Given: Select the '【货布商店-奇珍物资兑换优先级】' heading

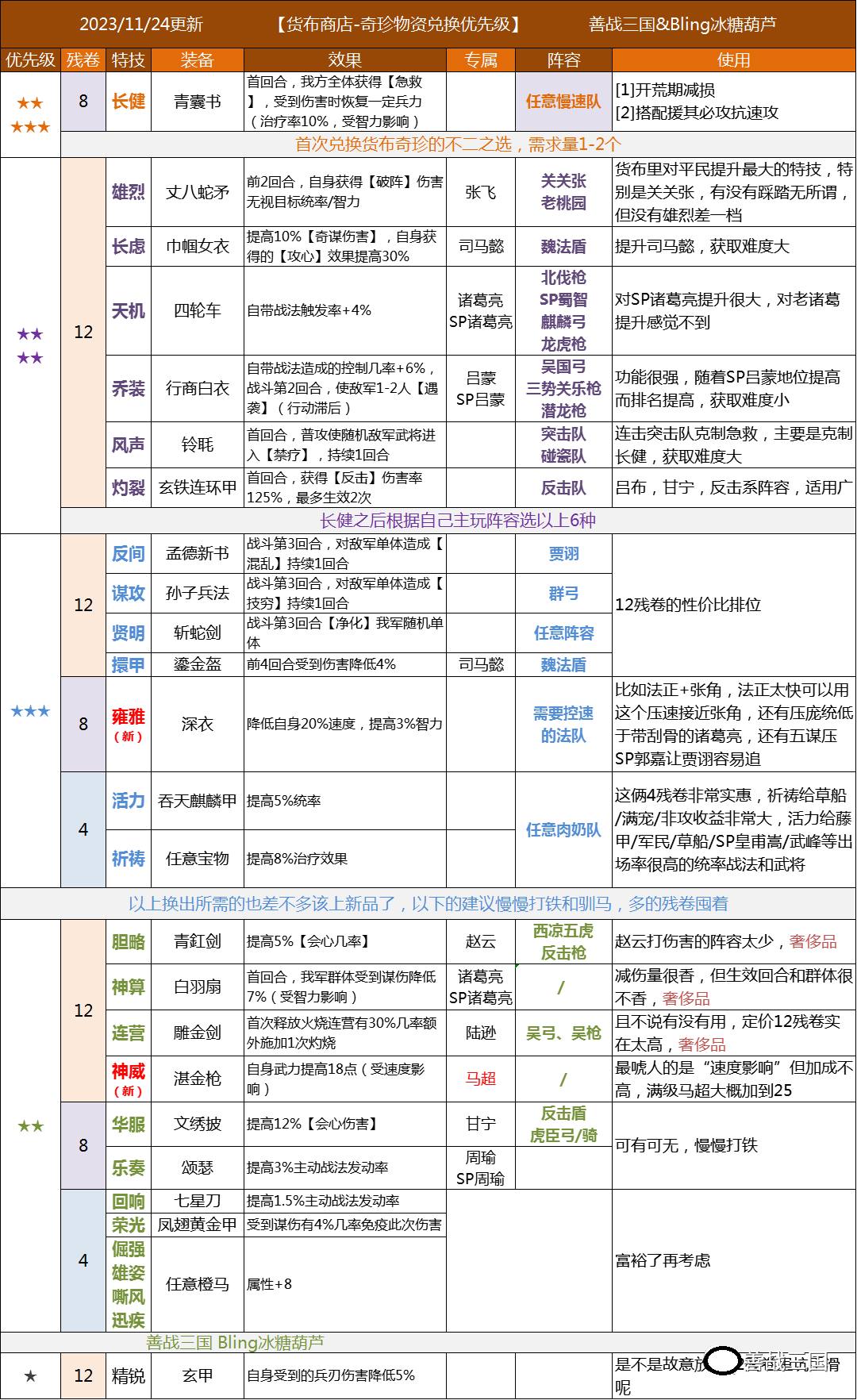Looking at the screenshot, I should [398, 25].
